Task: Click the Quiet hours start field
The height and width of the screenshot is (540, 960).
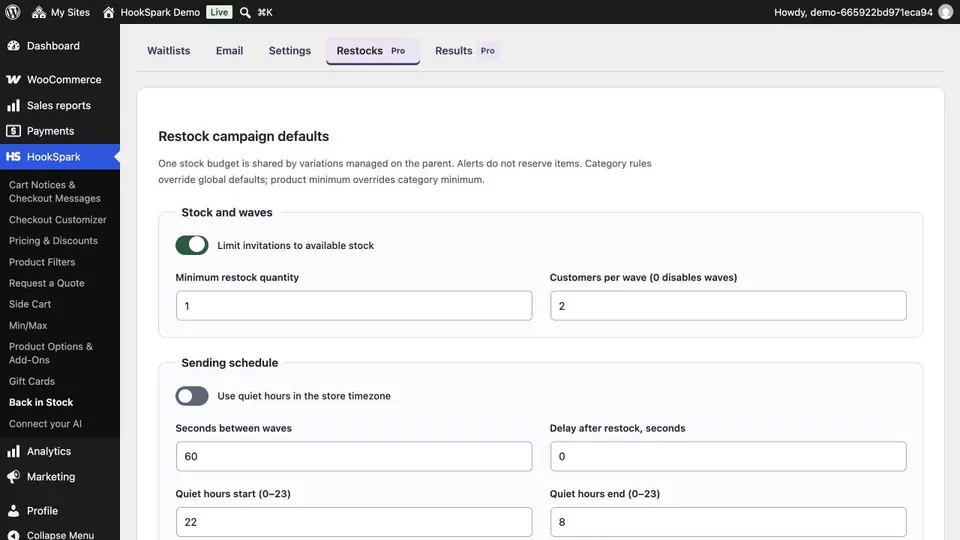Action: pyautogui.click(x=354, y=522)
